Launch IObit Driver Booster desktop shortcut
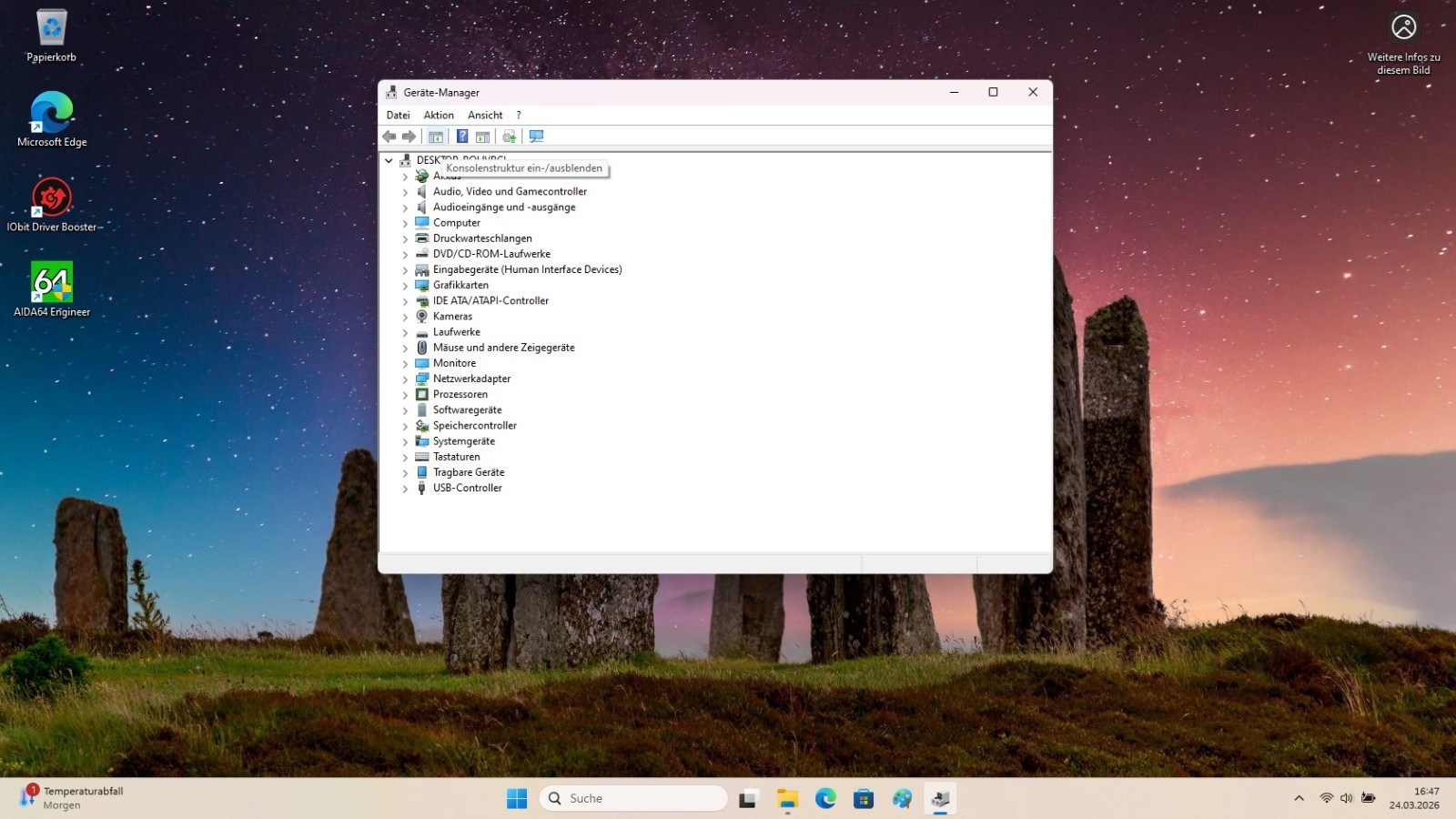1456x819 pixels. pyautogui.click(x=52, y=205)
